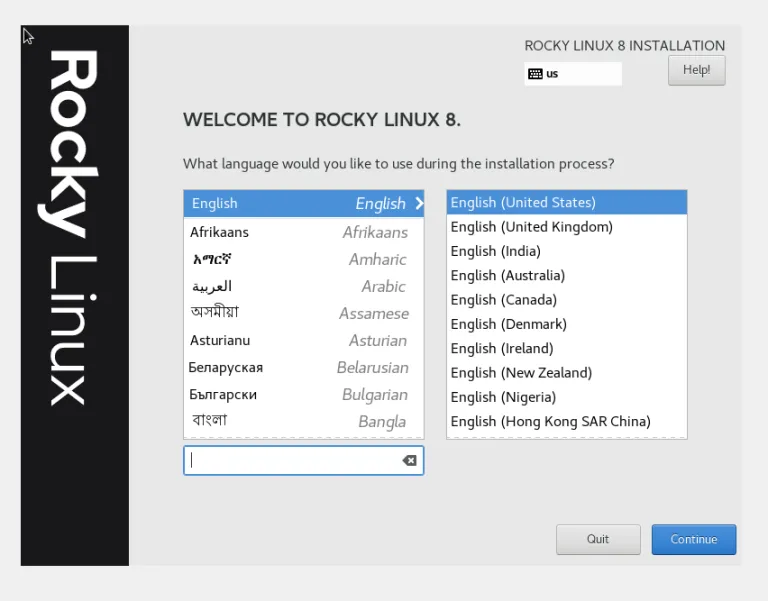Click the us keyboard layout indicator

click(x=573, y=74)
